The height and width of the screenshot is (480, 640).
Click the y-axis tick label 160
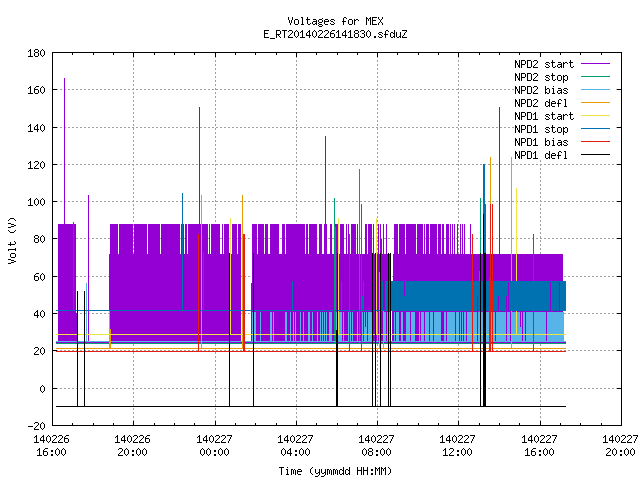(36, 90)
